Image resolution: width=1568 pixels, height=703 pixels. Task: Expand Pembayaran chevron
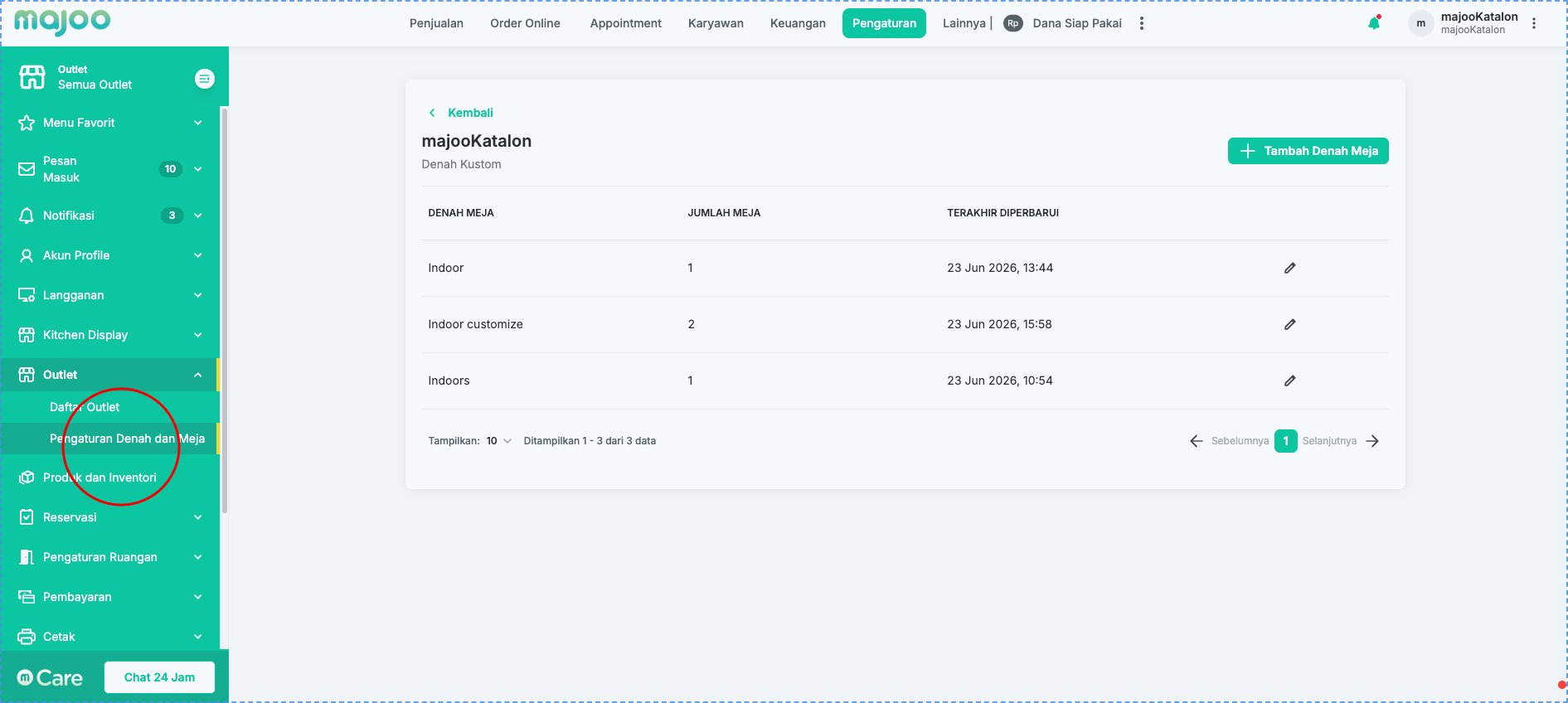198,597
